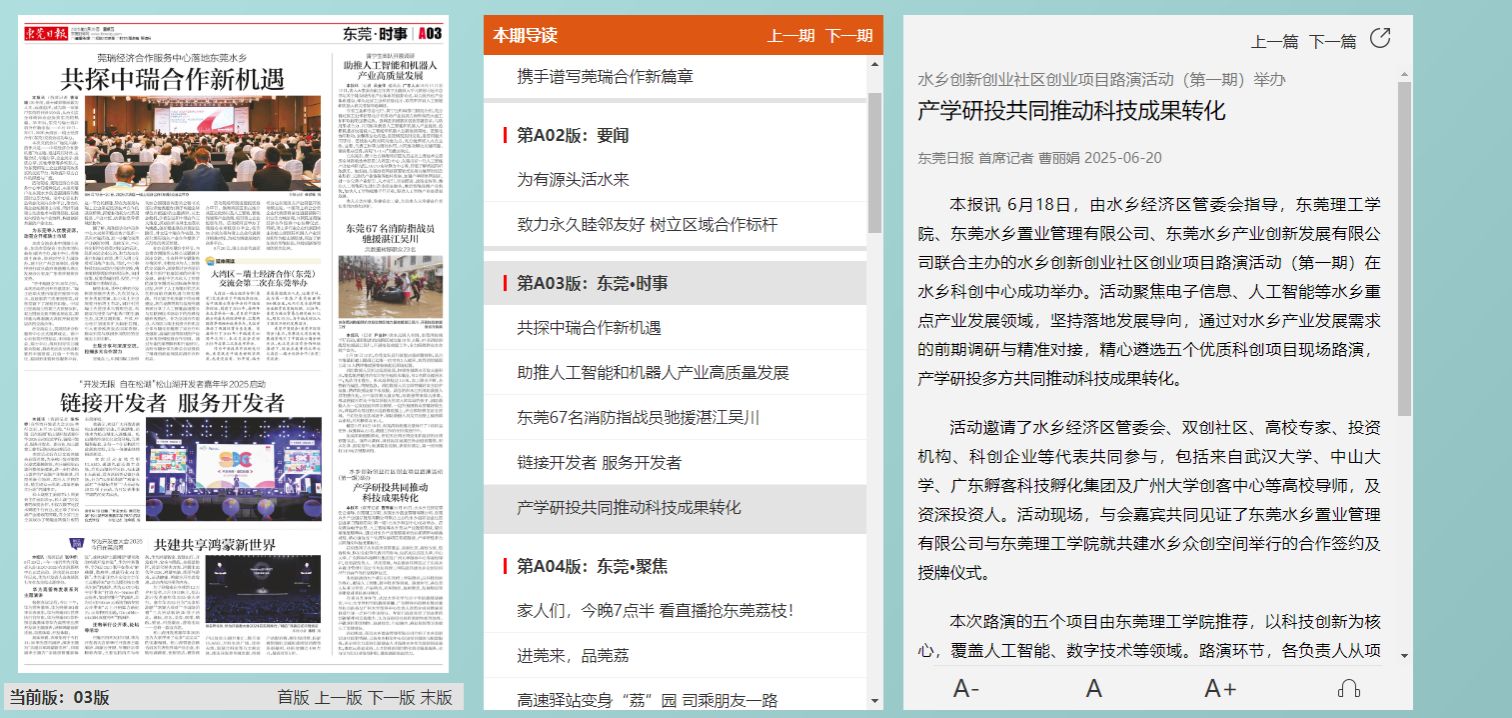Click the share icon beside 下一篇
Image resolution: width=1512 pixels, height=718 pixels.
[x=1380, y=40]
